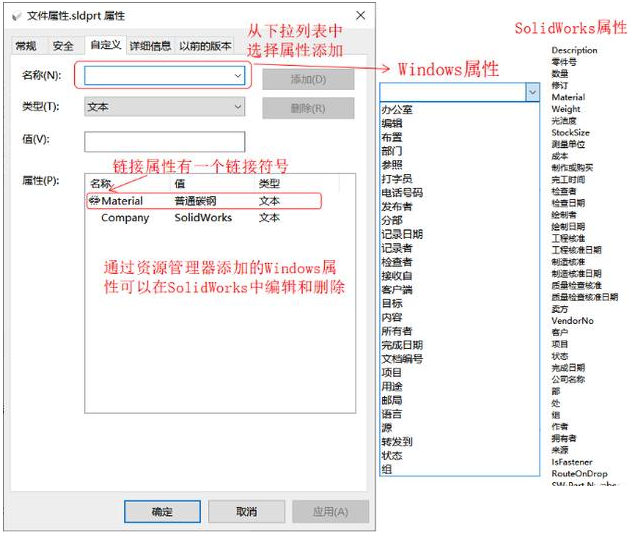Open the 类型 dropdown showing 文本
This screenshot has width=634, height=534.
click(x=237, y=106)
